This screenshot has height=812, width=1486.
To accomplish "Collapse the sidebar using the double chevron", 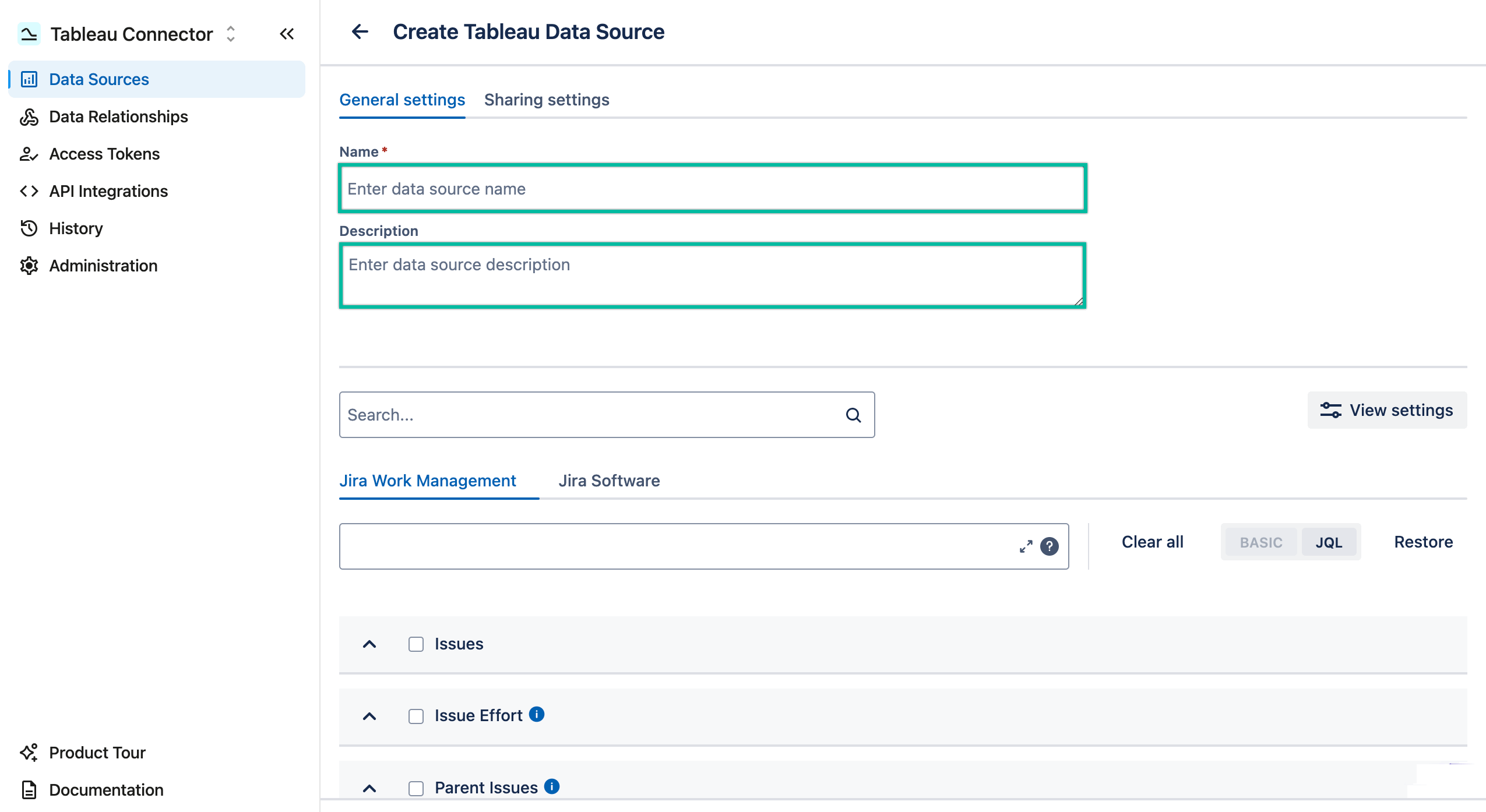I will pos(287,34).
